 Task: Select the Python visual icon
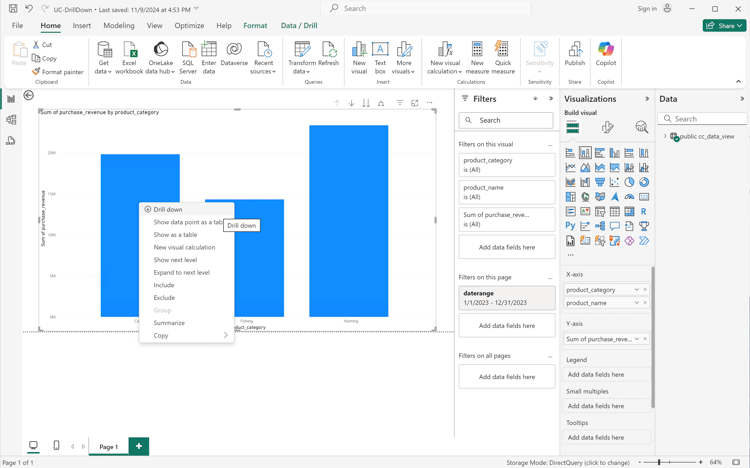pyautogui.click(x=570, y=226)
